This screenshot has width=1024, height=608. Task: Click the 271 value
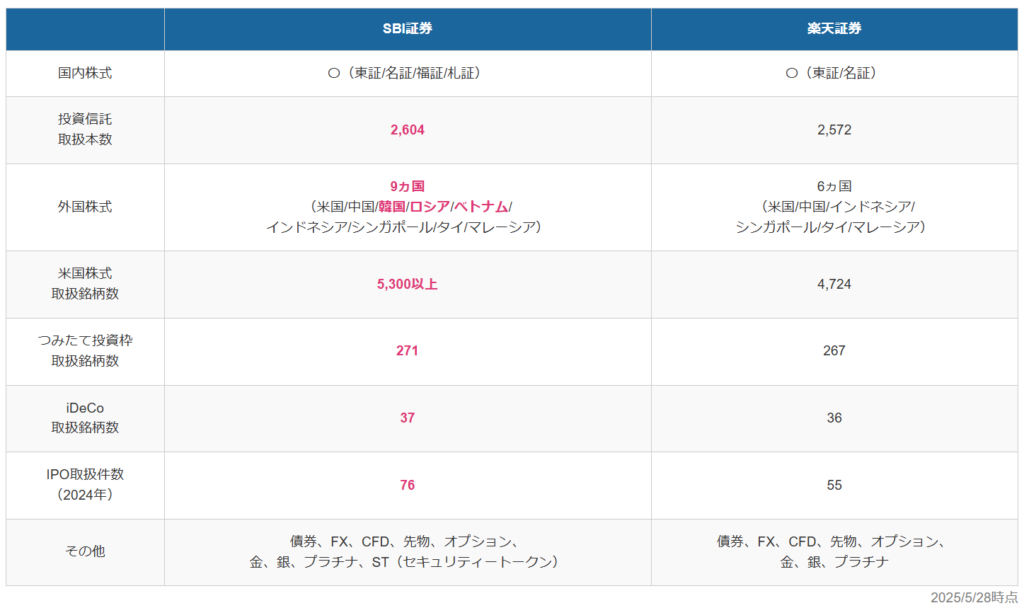[x=408, y=351]
